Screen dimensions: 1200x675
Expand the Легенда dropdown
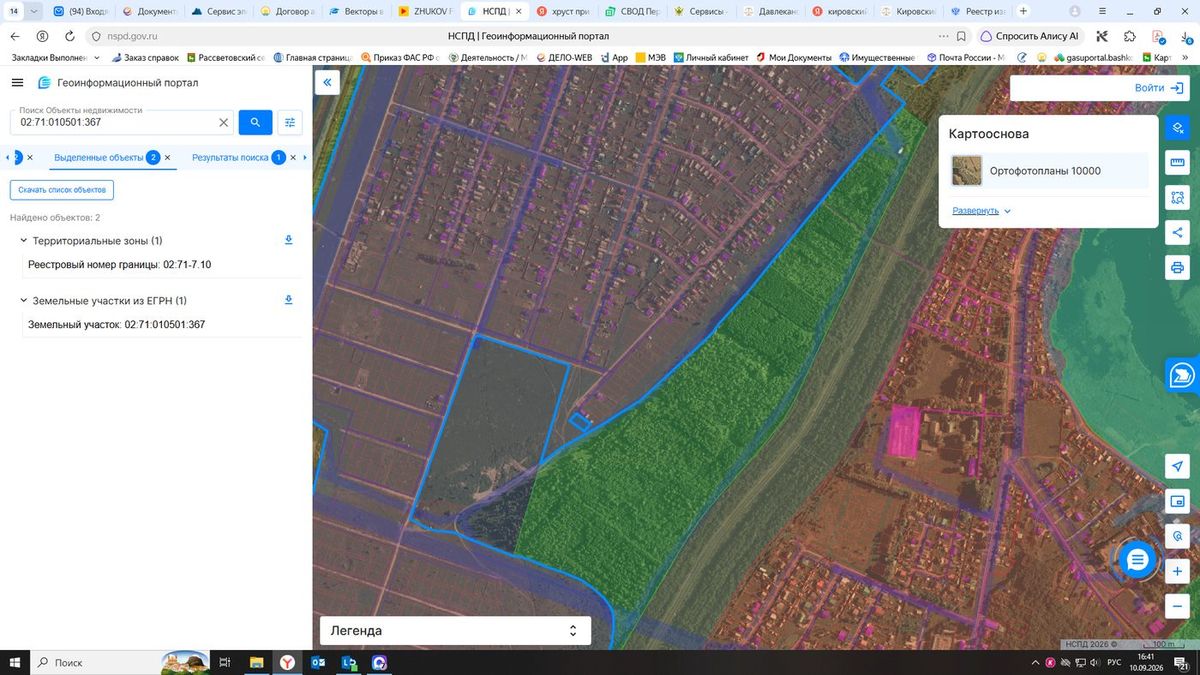(455, 631)
